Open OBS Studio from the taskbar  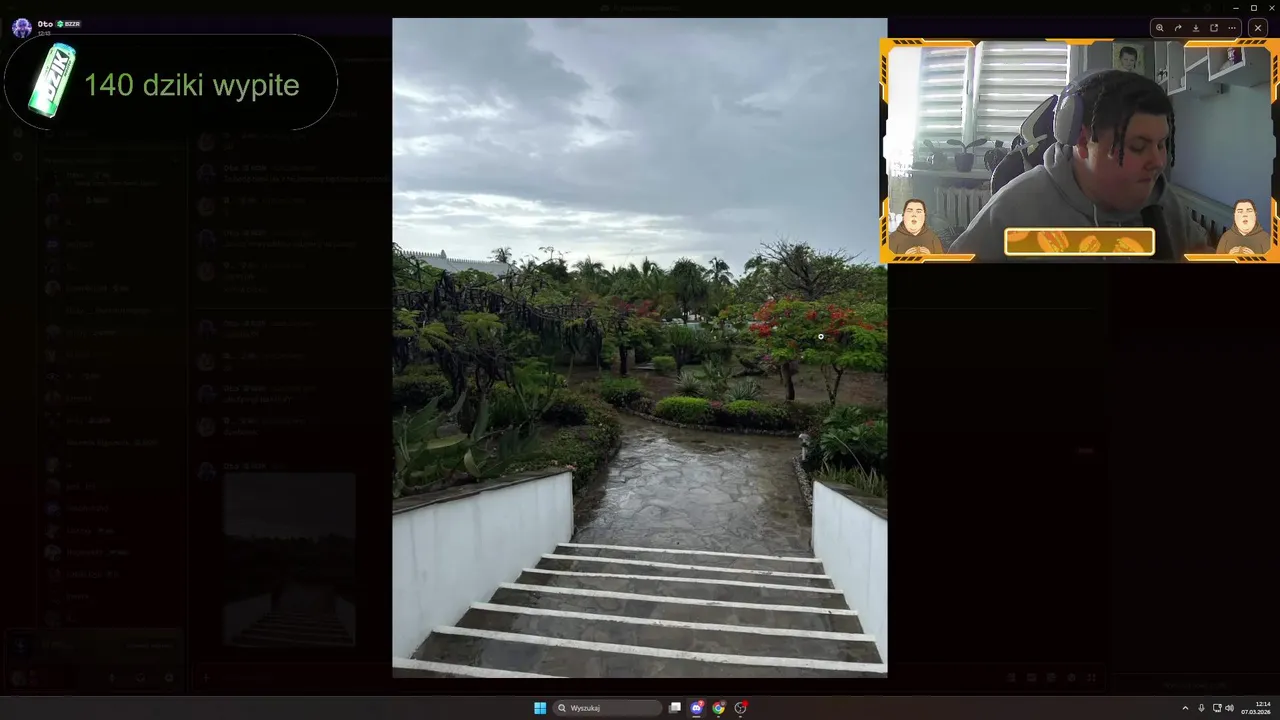740,708
